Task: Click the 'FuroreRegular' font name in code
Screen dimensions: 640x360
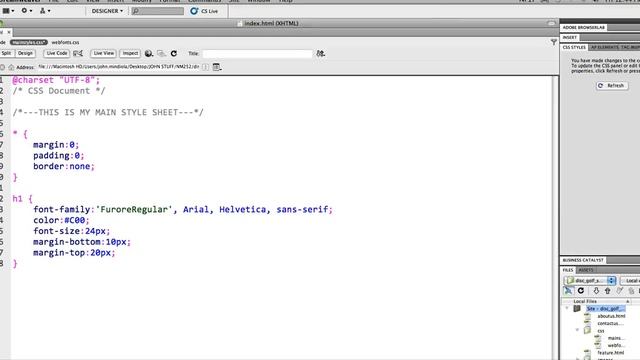Action: click(x=134, y=209)
